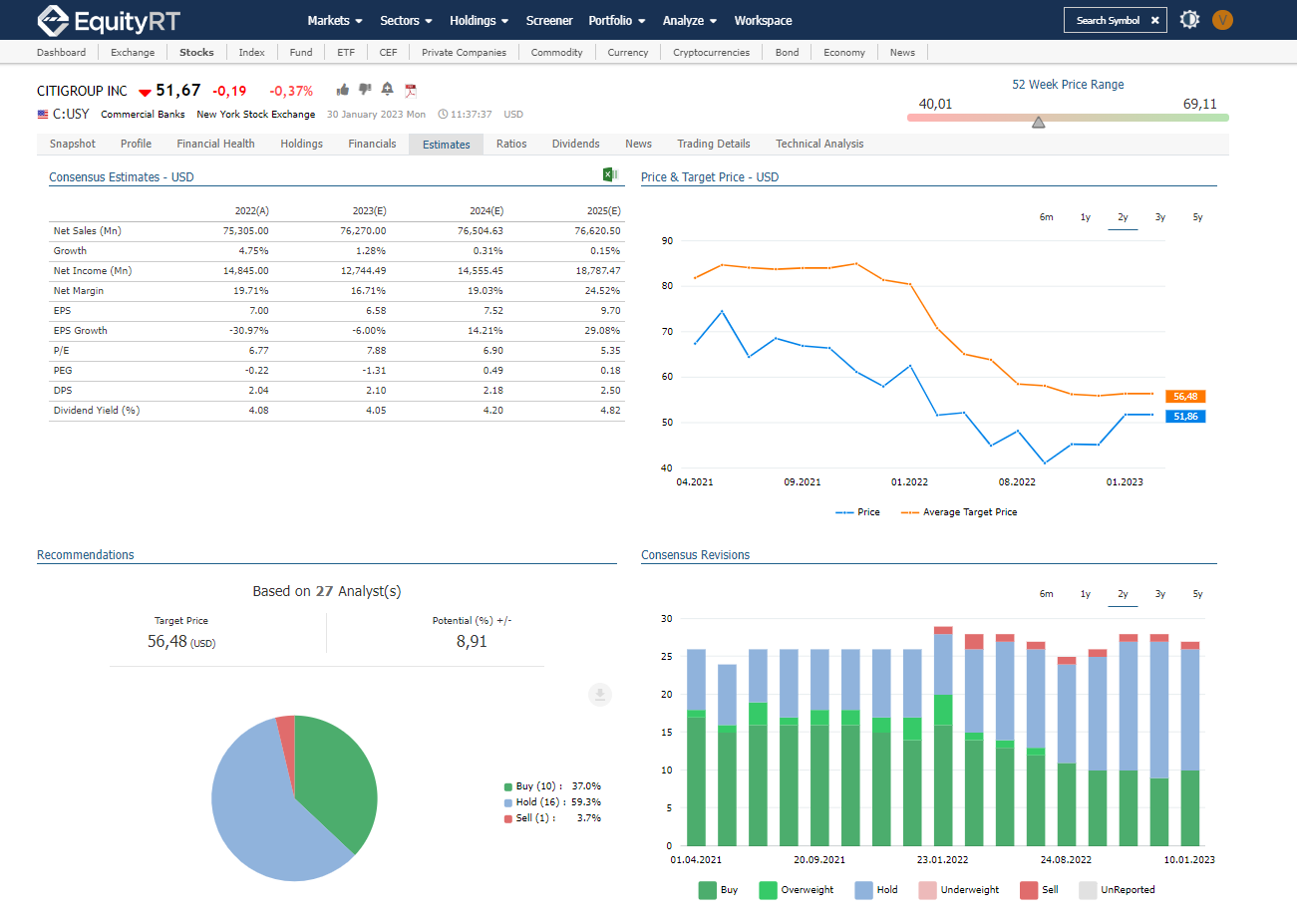
Task: Click the New York Stock Exchange label
Action: tap(255, 114)
